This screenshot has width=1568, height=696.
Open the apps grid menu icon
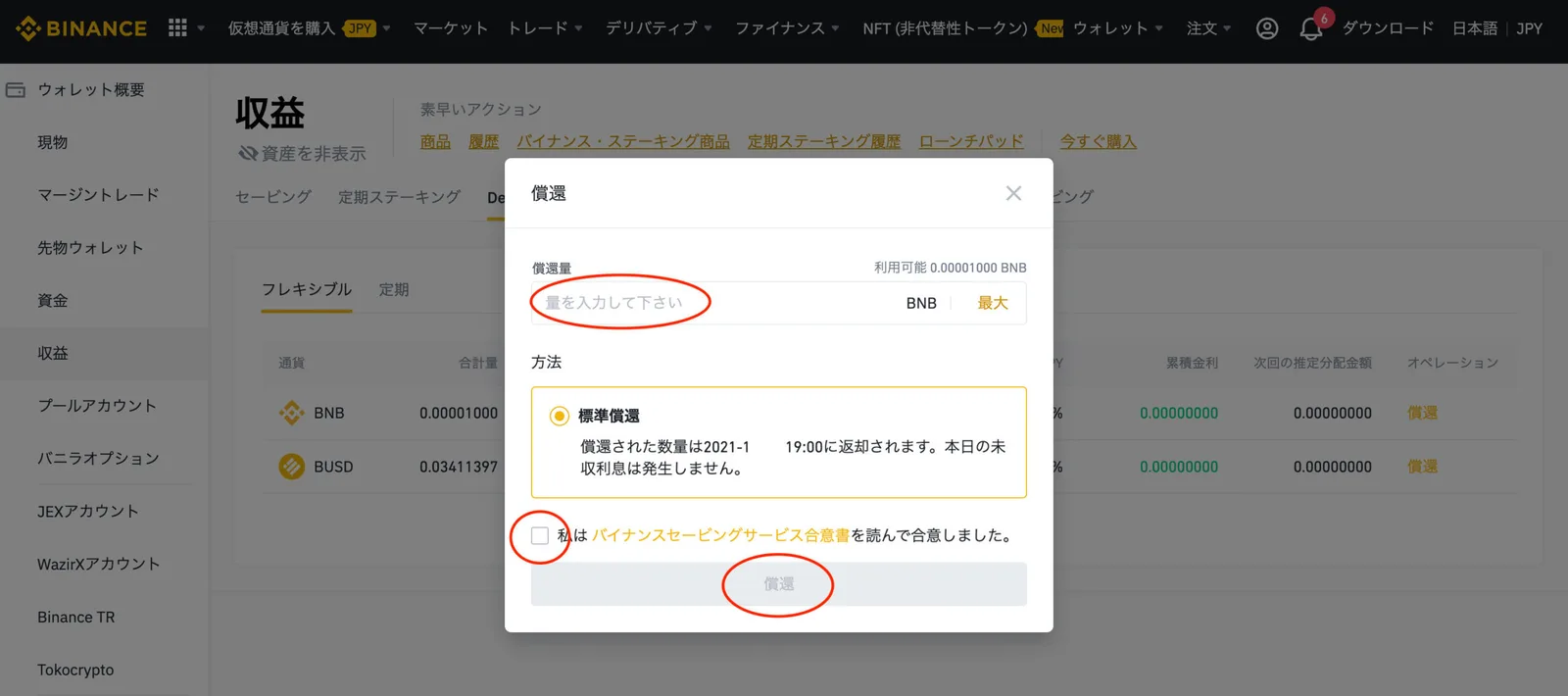(x=177, y=27)
